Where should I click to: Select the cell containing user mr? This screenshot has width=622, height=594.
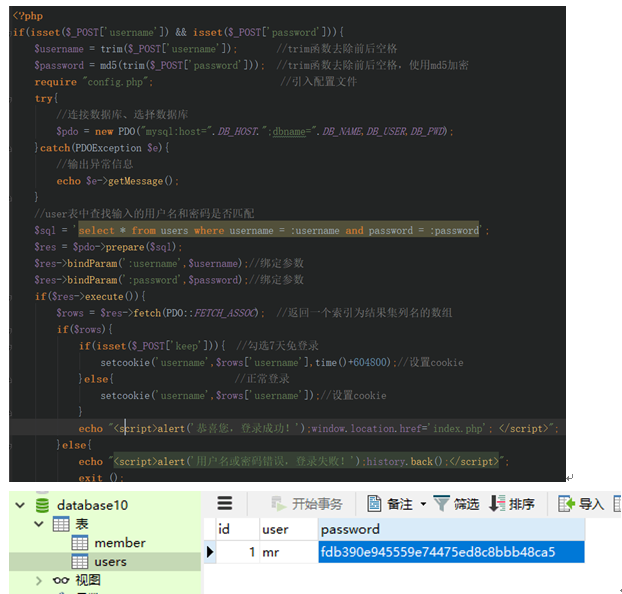(x=289, y=552)
